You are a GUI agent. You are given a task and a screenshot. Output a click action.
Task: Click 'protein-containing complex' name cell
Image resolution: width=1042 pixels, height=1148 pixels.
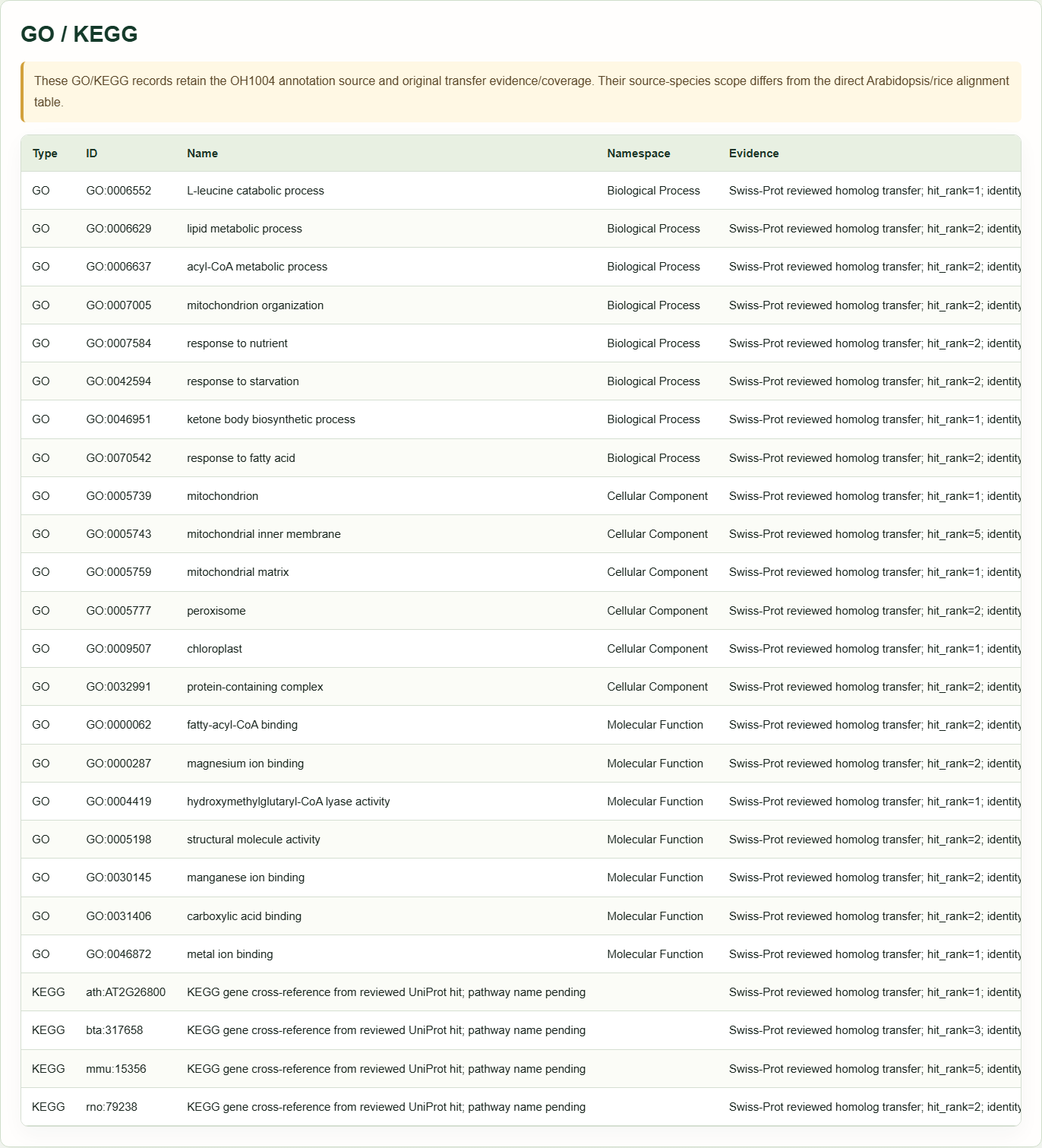click(x=255, y=687)
